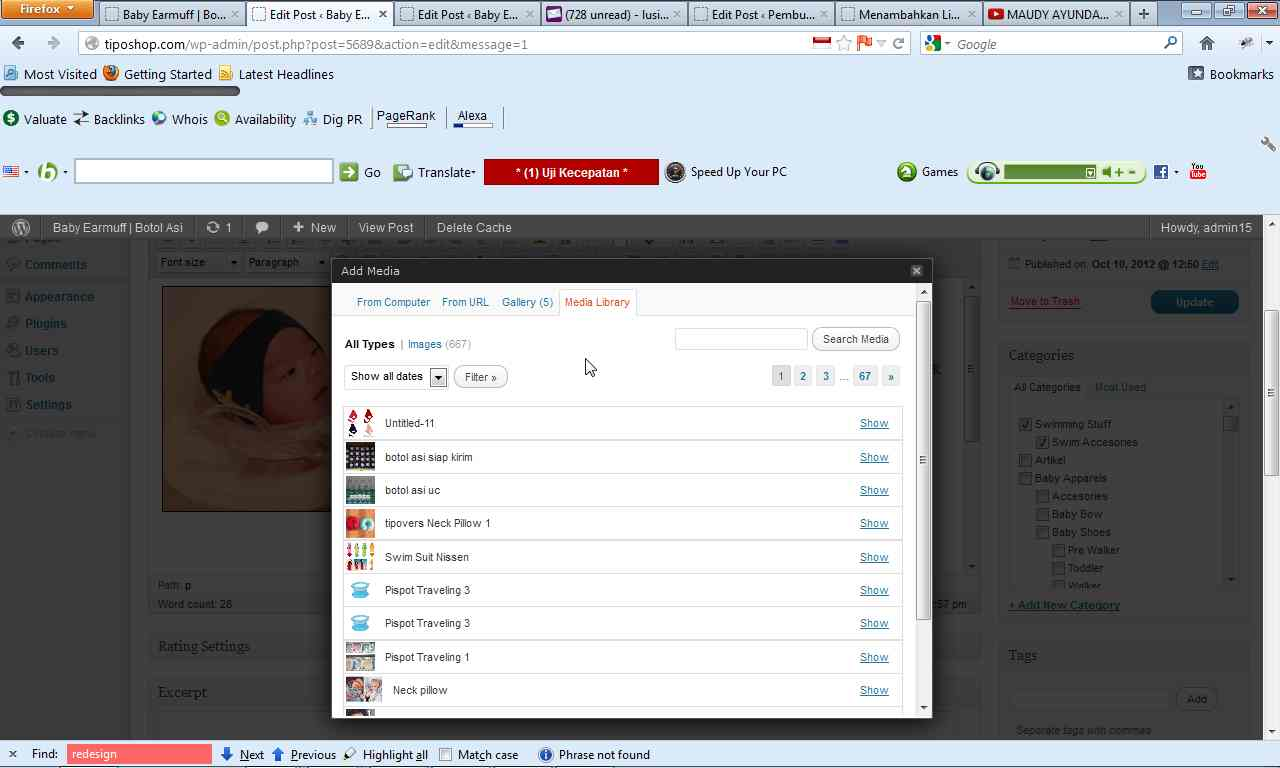1280x768 pixels.
Task: Expand the Show all dates dropdown
Action: (x=438, y=377)
